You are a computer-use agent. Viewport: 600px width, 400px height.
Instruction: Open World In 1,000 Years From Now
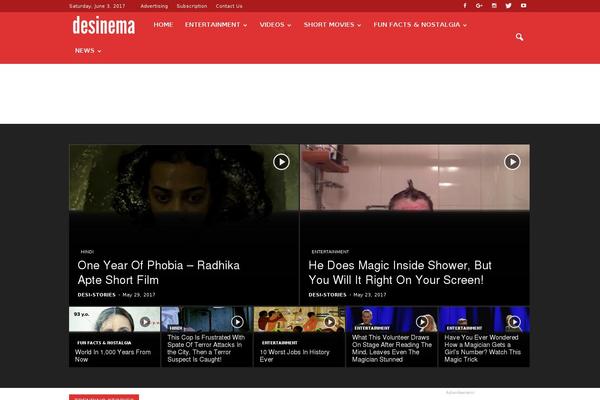tap(113, 356)
